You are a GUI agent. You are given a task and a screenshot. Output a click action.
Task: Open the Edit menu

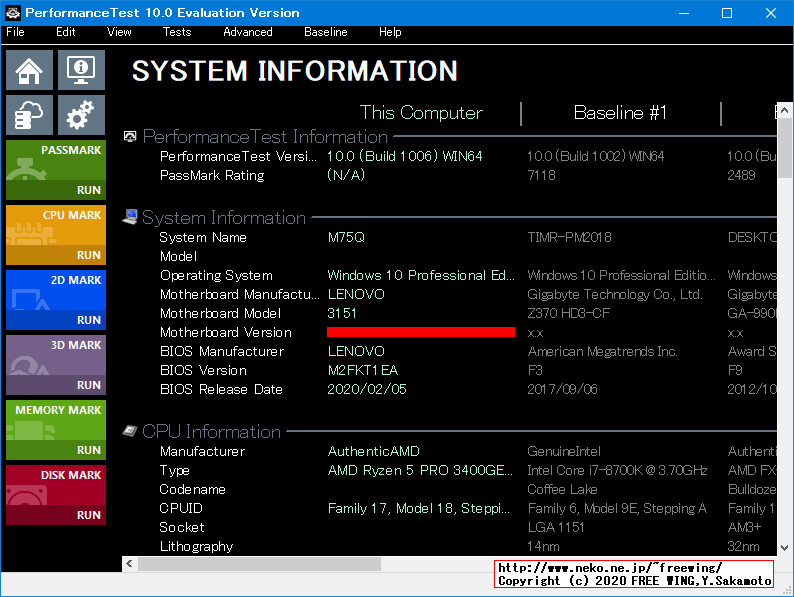66,32
